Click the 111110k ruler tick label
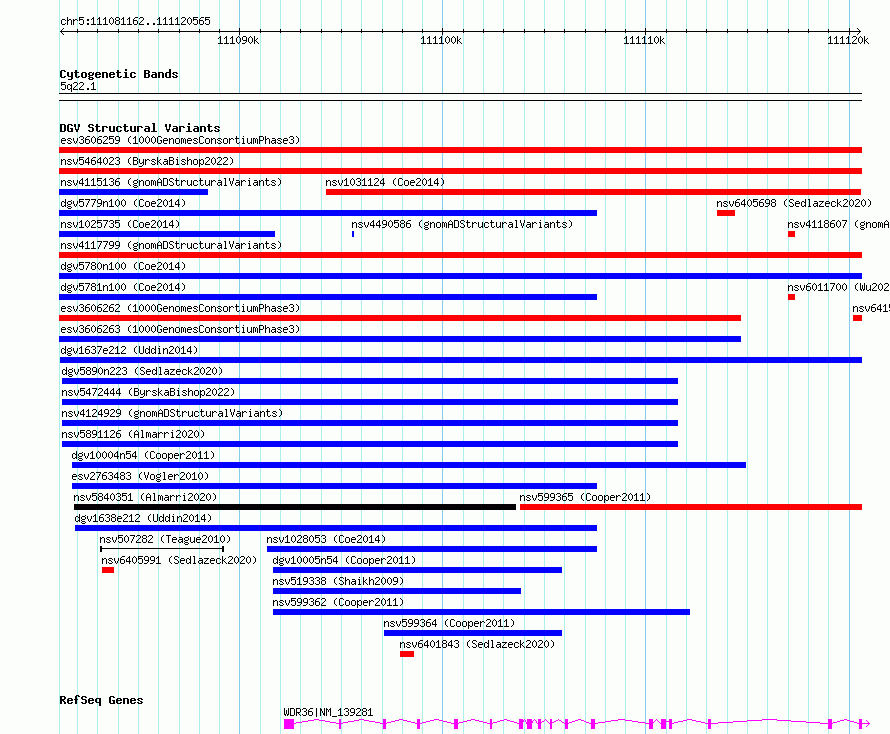Screen dimensions: 890x734 (644, 40)
